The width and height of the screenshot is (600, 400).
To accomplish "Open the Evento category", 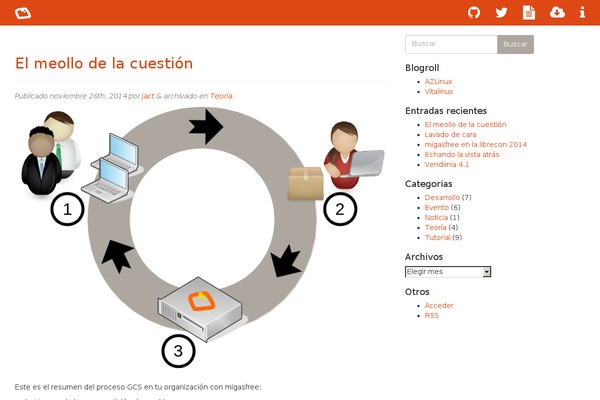I will pos(437,207).
